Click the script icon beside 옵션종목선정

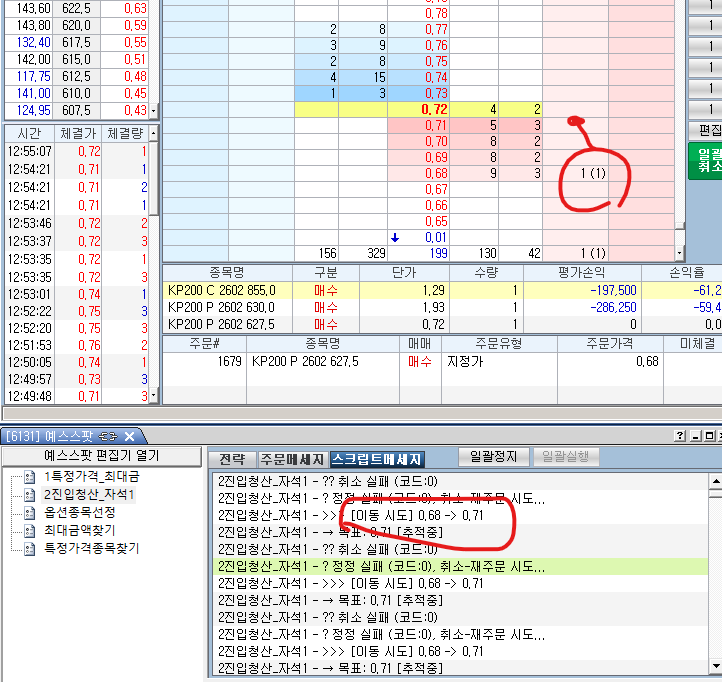point(29,512)
